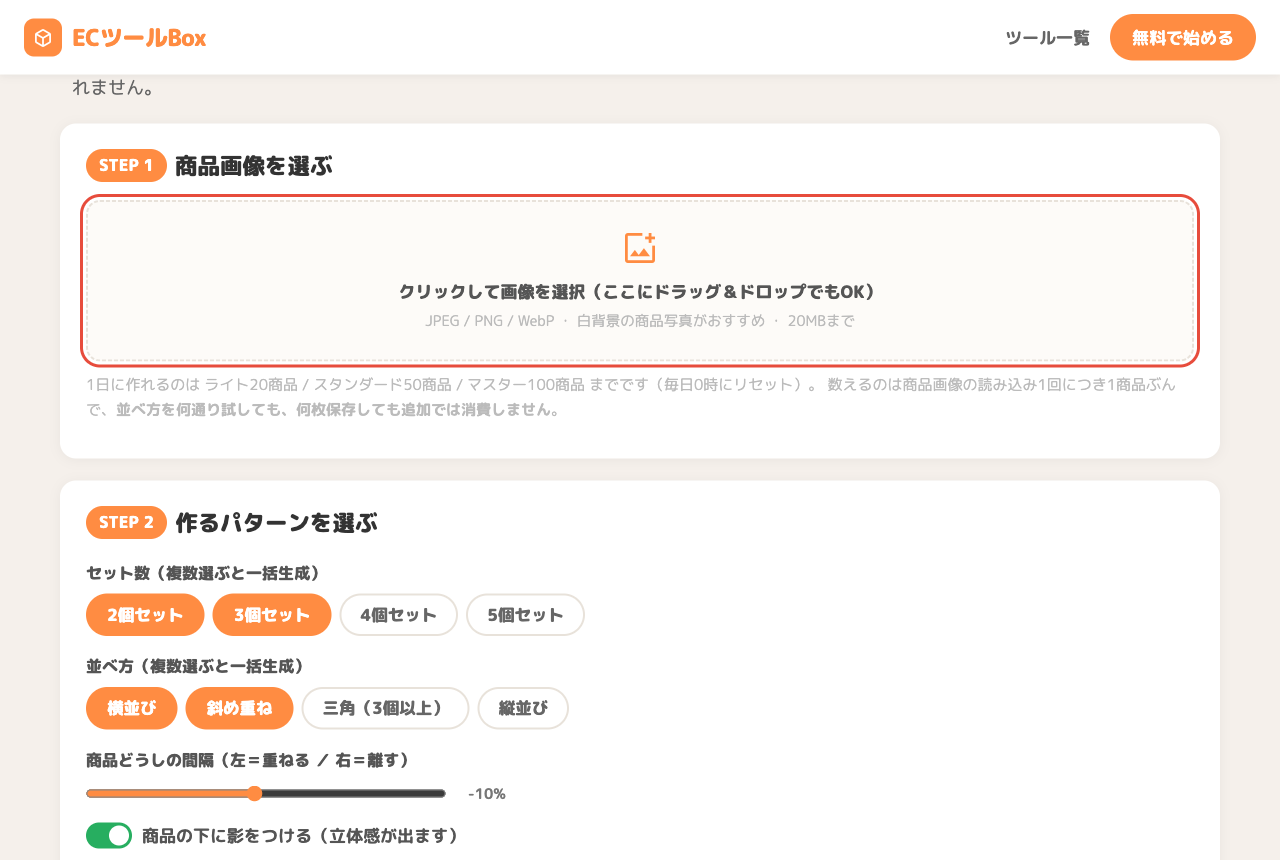The width and height of the screenshot is (1280, 860).
Task: Toggle the 2個セット option
Action: tap(145, 615)
